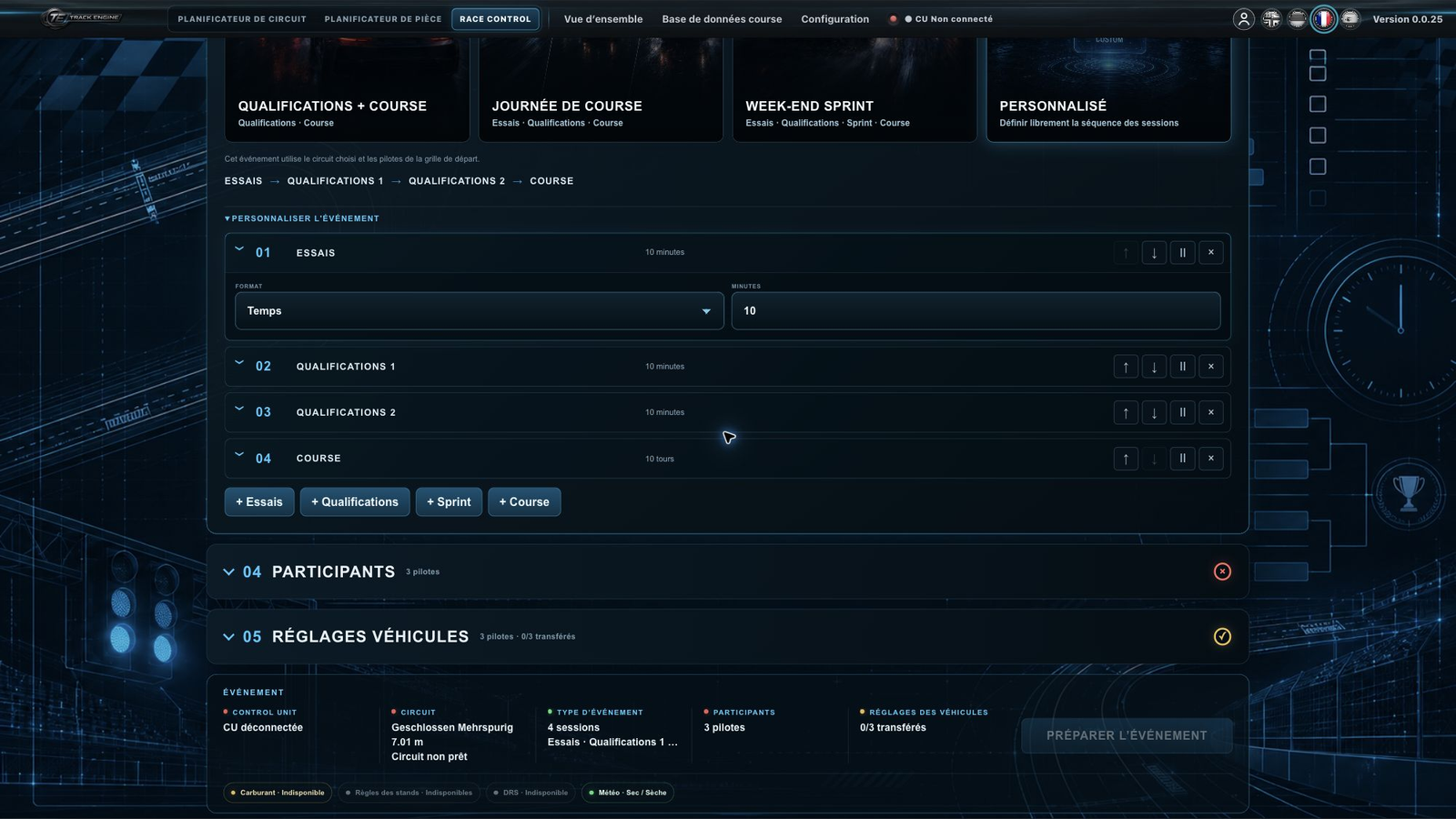Open the Configuration menu
This screenshot has height=819, width=1456.
[x=834, y=19]
